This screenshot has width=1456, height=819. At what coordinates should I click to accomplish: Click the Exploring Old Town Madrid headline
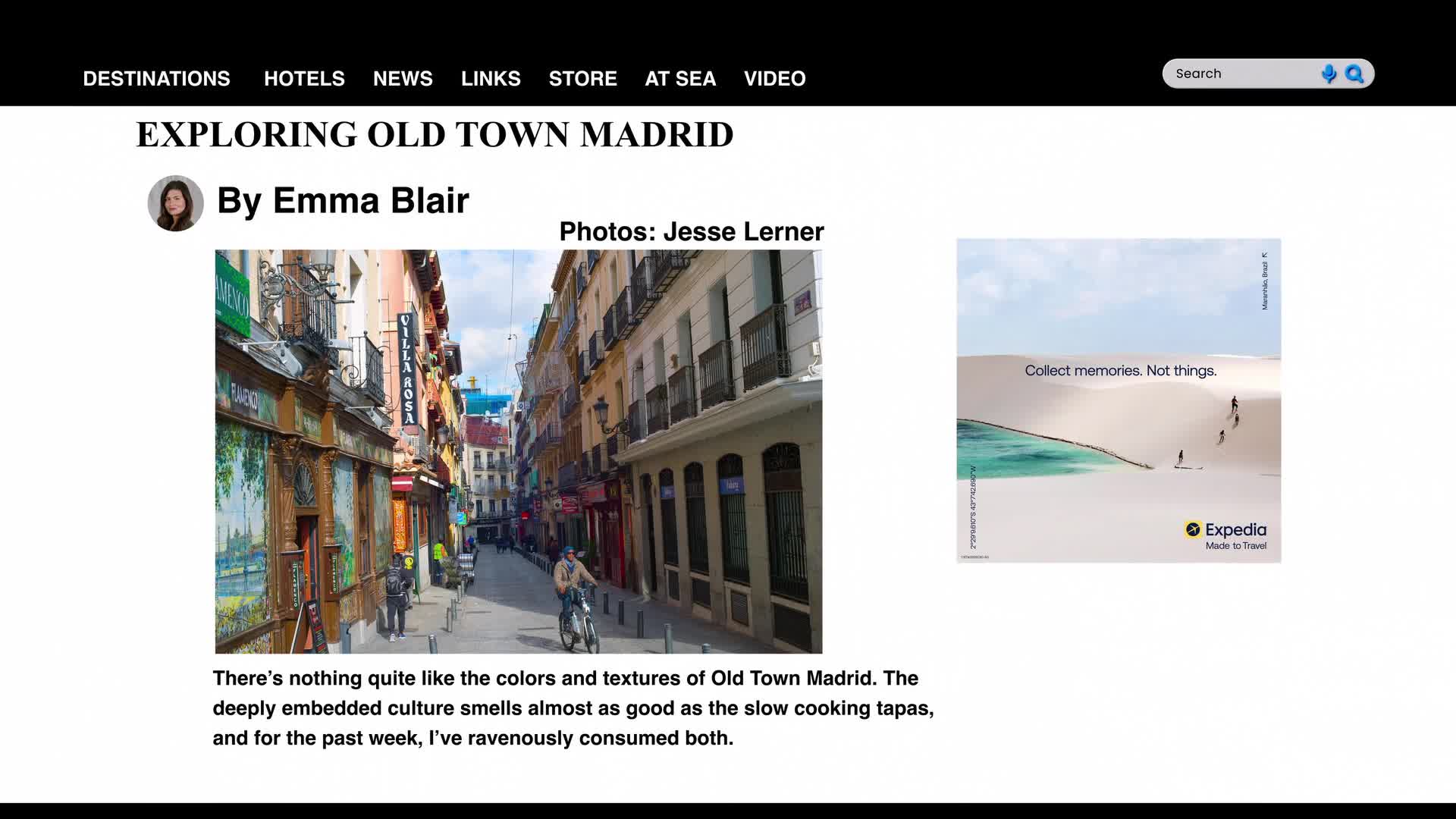coord(435,135)
